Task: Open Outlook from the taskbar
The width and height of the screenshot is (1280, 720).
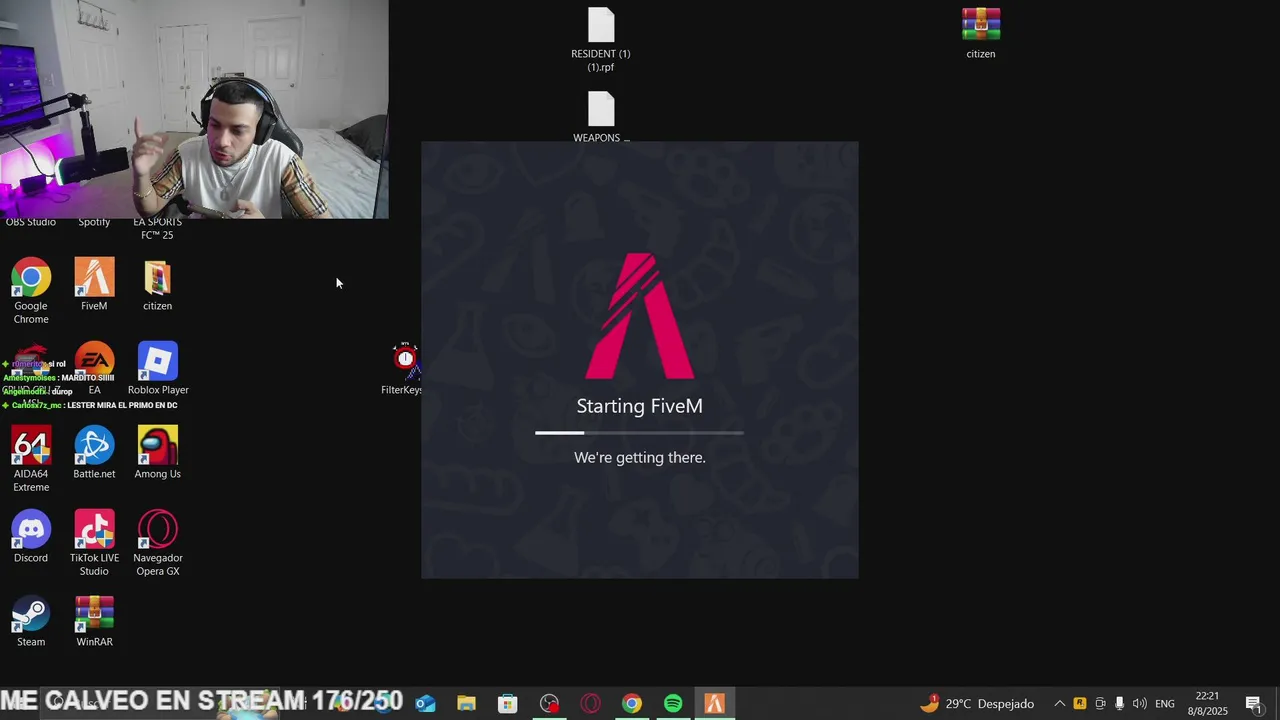Action: 425,704
